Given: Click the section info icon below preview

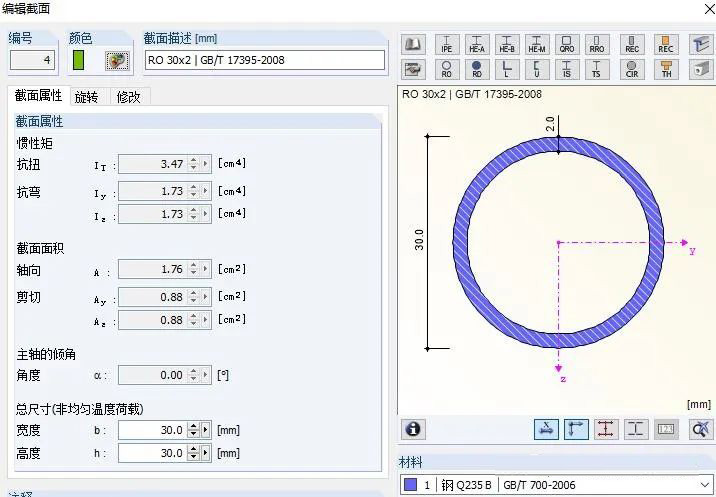Looking at the screenshot, I should [x=413, y=429].
